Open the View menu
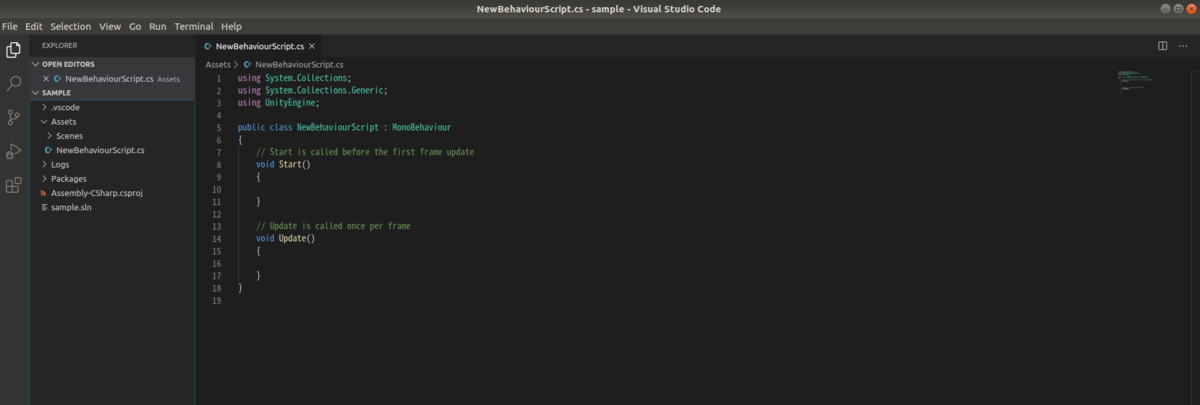 [110, 26]
